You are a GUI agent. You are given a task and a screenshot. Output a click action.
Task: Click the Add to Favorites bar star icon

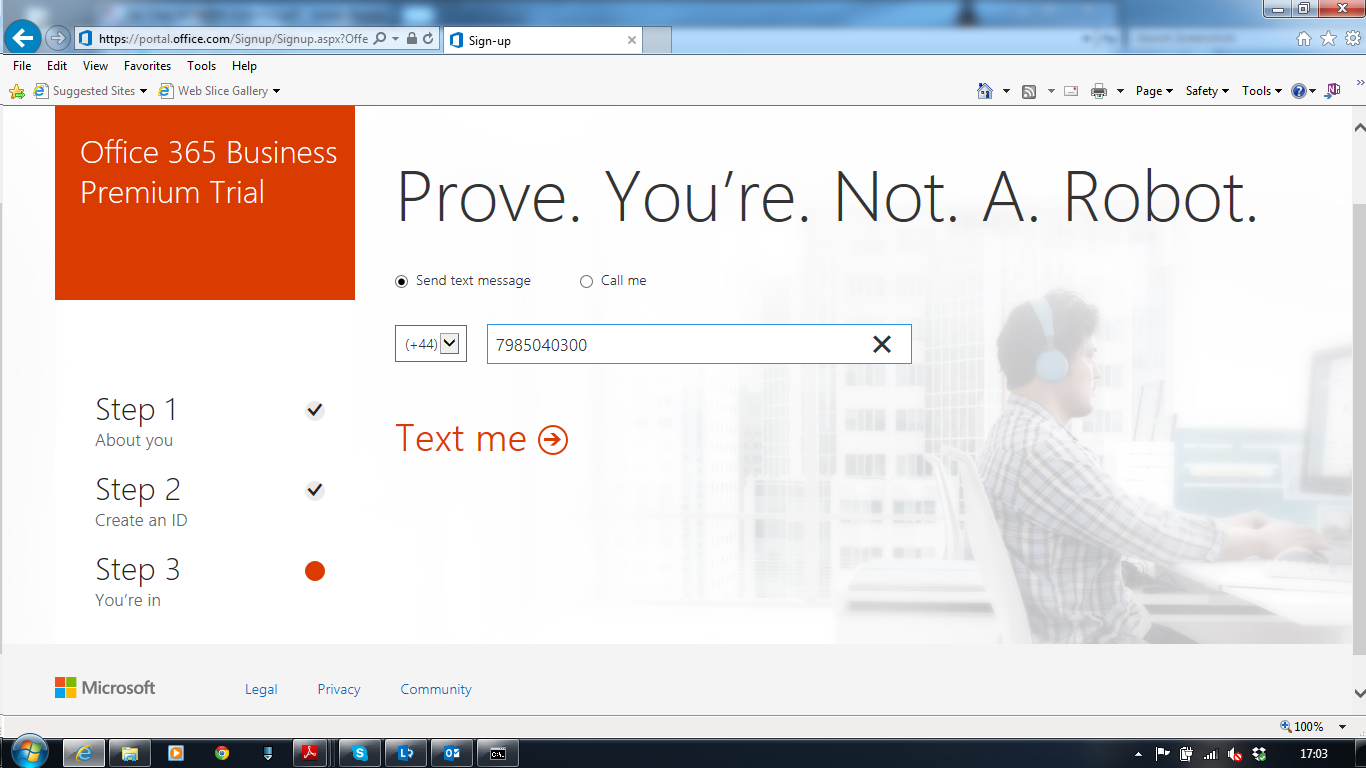(17, 91)
